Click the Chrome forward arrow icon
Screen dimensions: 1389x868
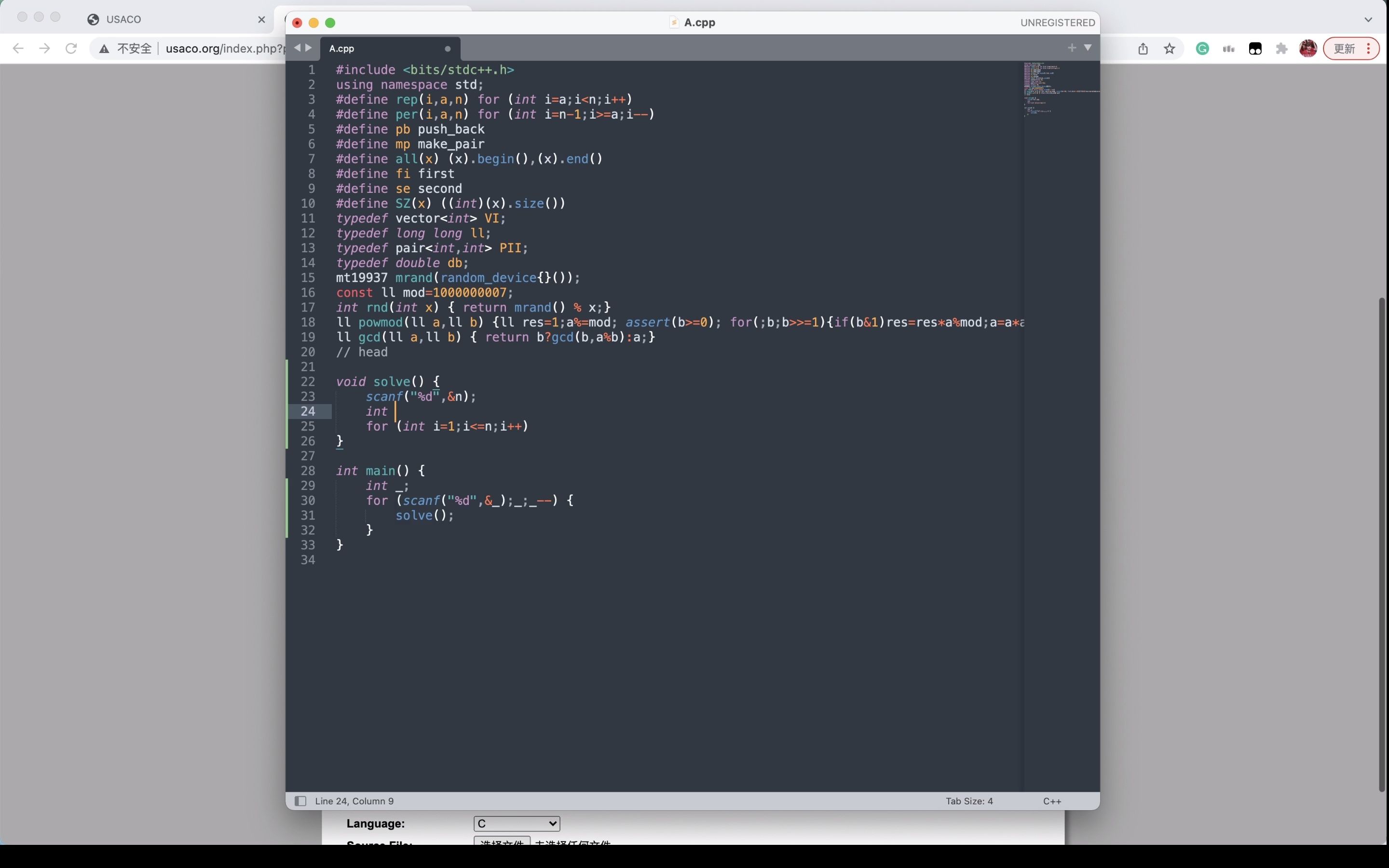(x=44, y=48)
